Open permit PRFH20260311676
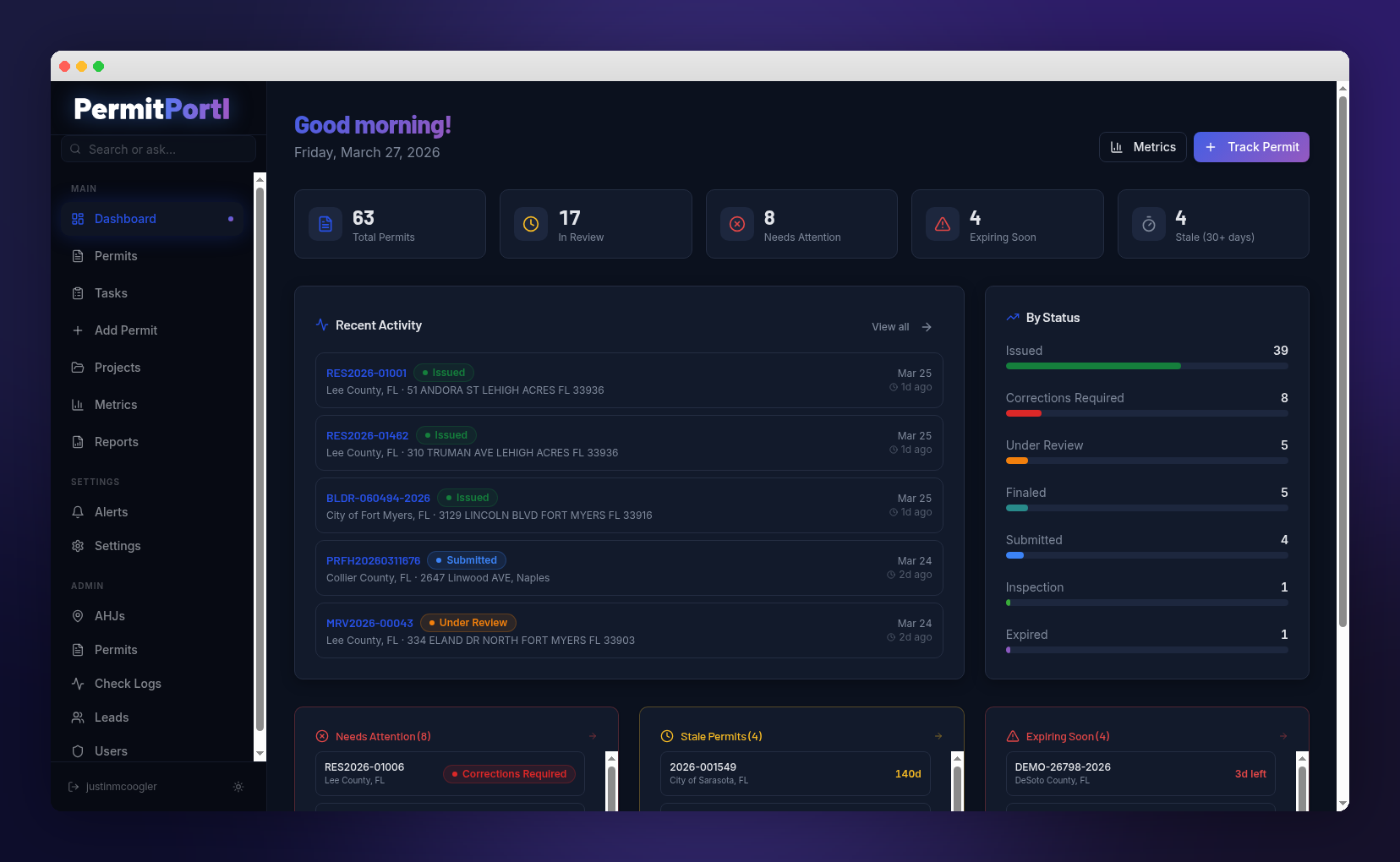This screenshot has width=1400, height=862. (629, 568)
